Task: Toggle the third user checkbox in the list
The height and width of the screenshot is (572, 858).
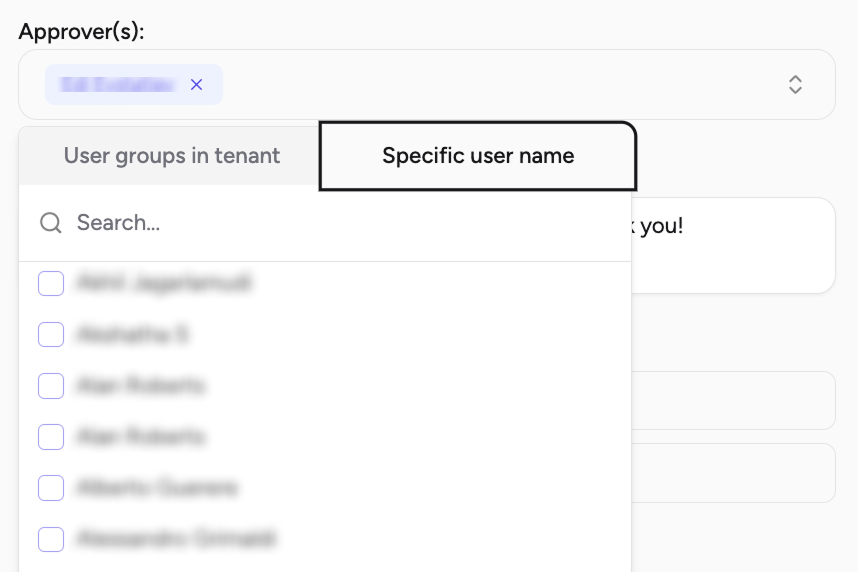Action: [51, 386]
